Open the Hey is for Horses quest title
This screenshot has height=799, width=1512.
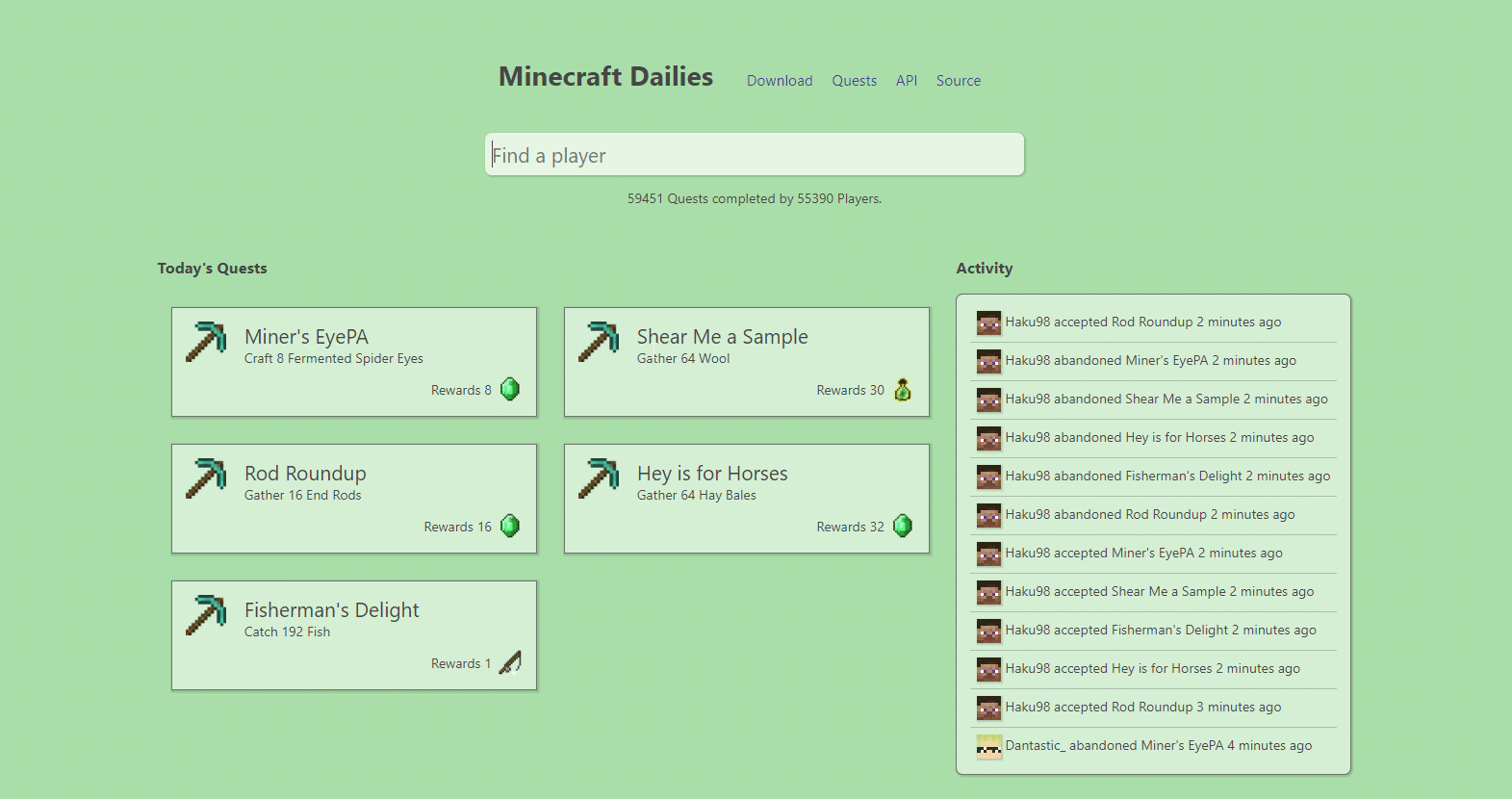pos(712,474)
